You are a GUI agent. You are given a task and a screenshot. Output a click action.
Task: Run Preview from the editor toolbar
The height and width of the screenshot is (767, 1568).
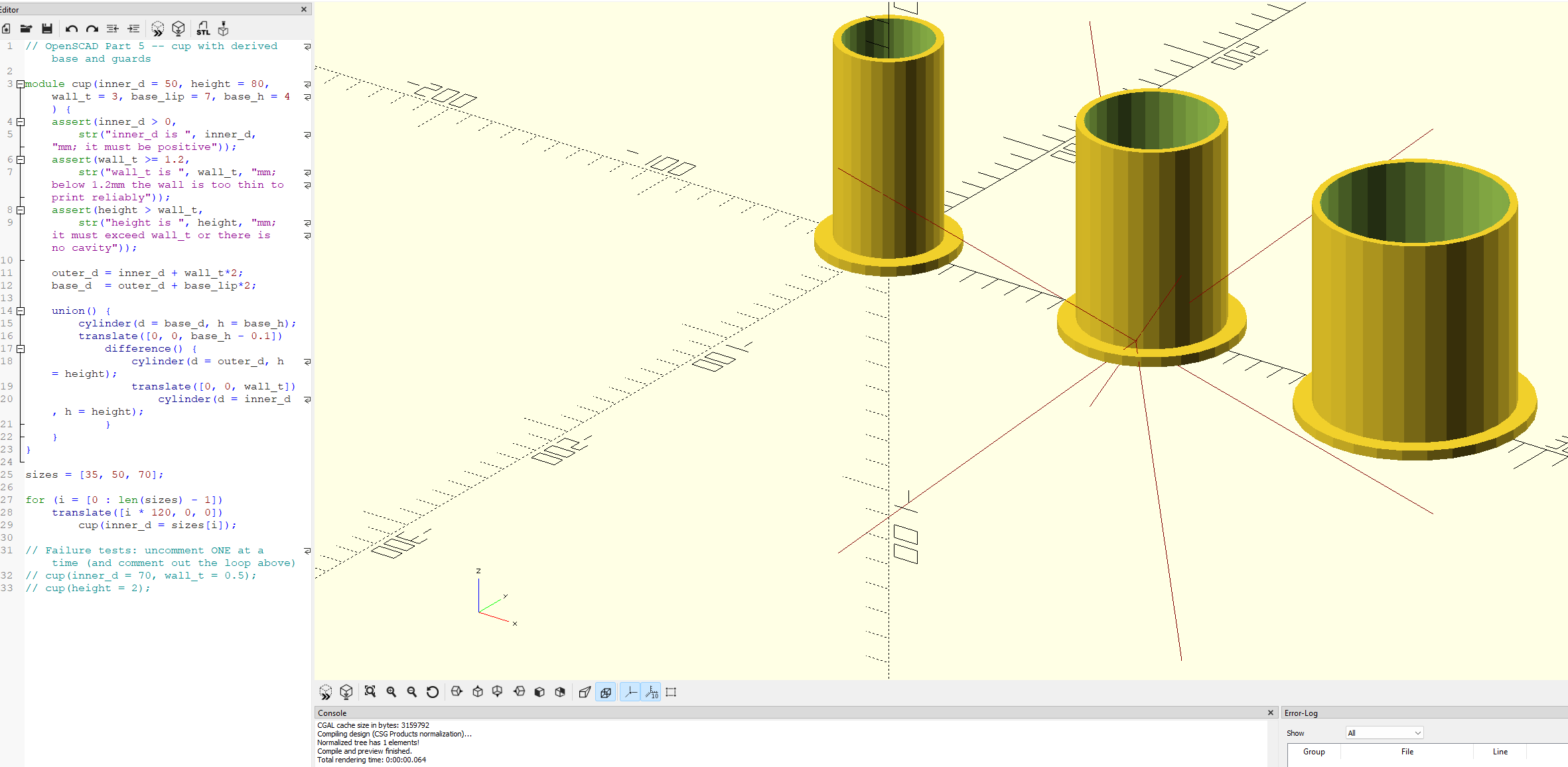coord(157,29)
